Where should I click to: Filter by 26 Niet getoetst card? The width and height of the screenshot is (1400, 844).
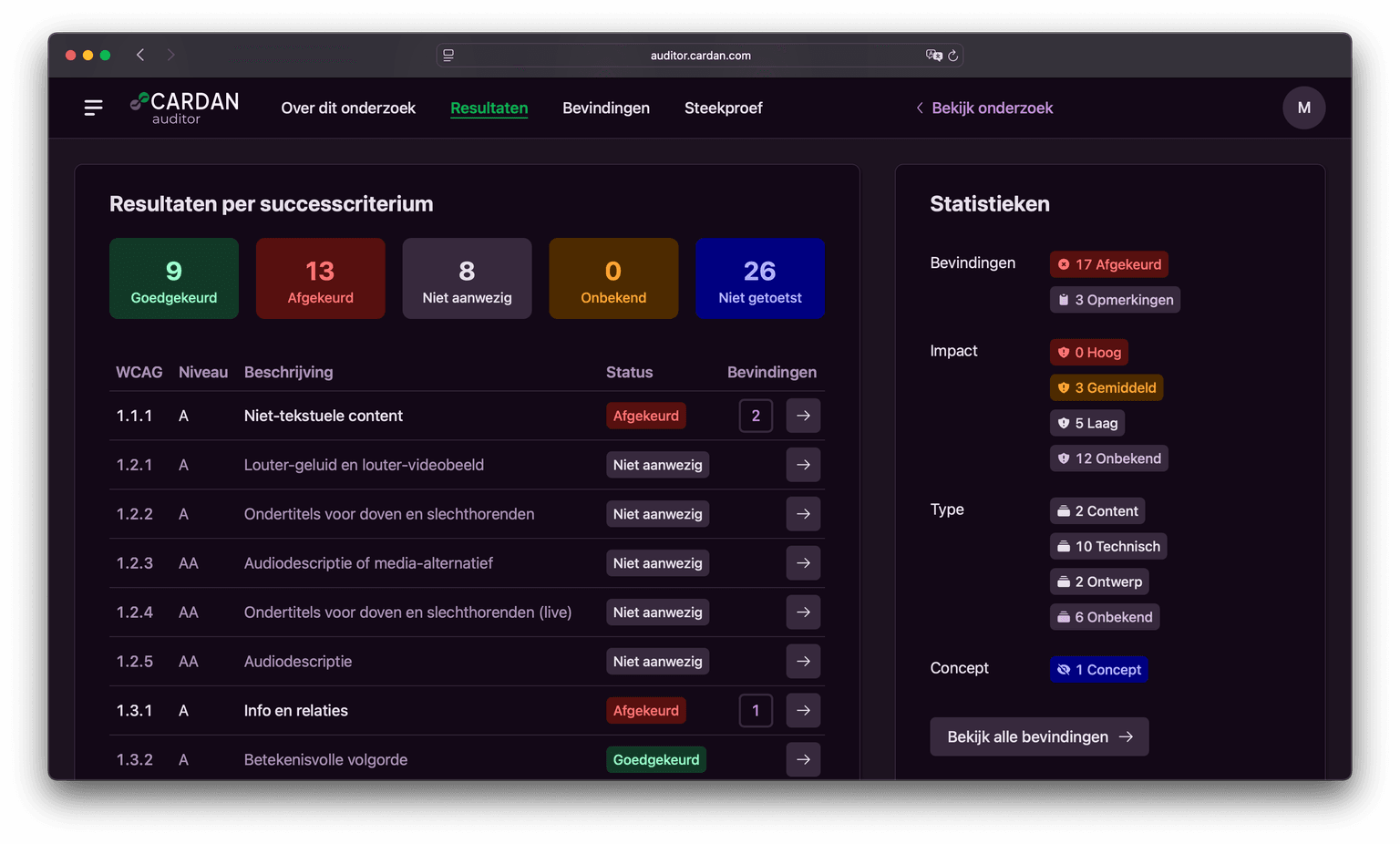tap(760, 279)
